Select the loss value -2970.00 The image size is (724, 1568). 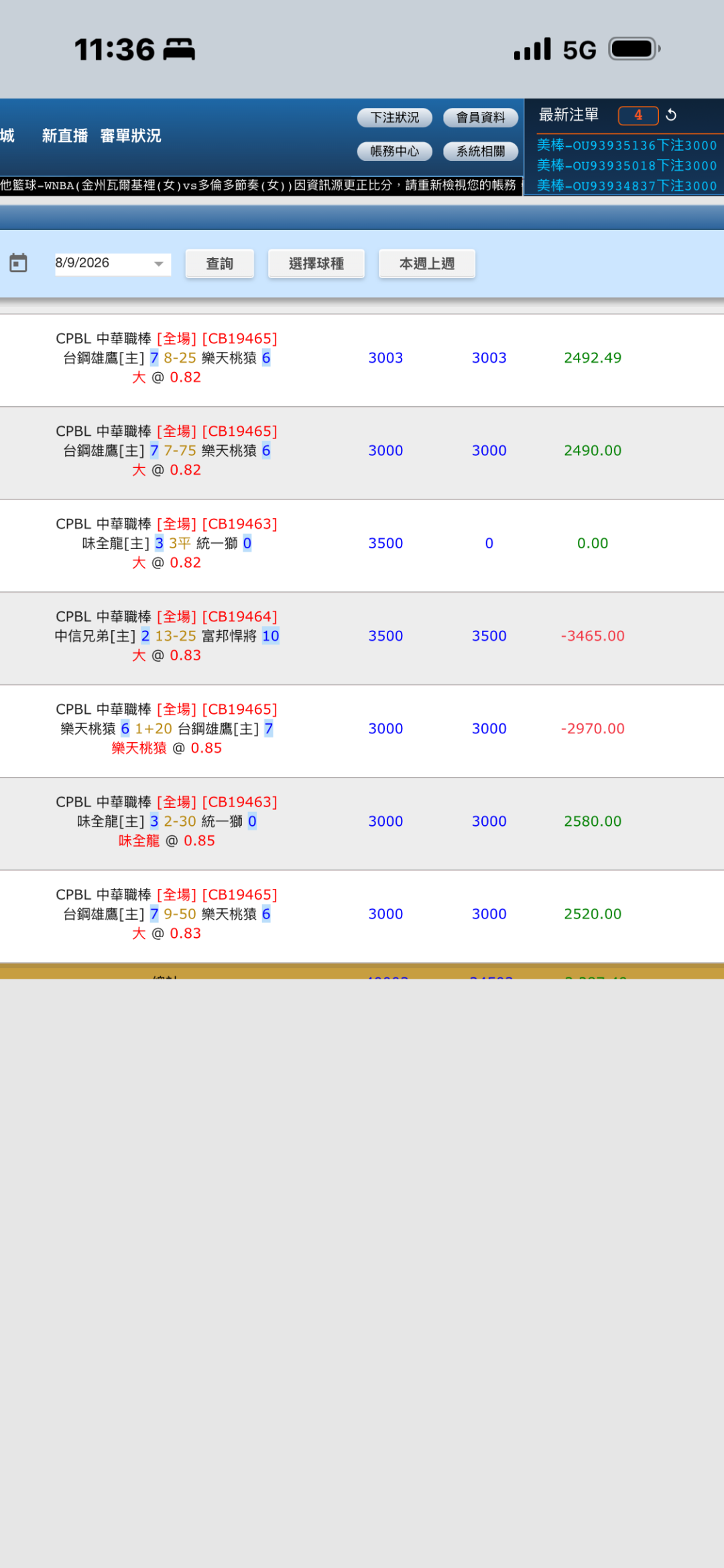593,729
